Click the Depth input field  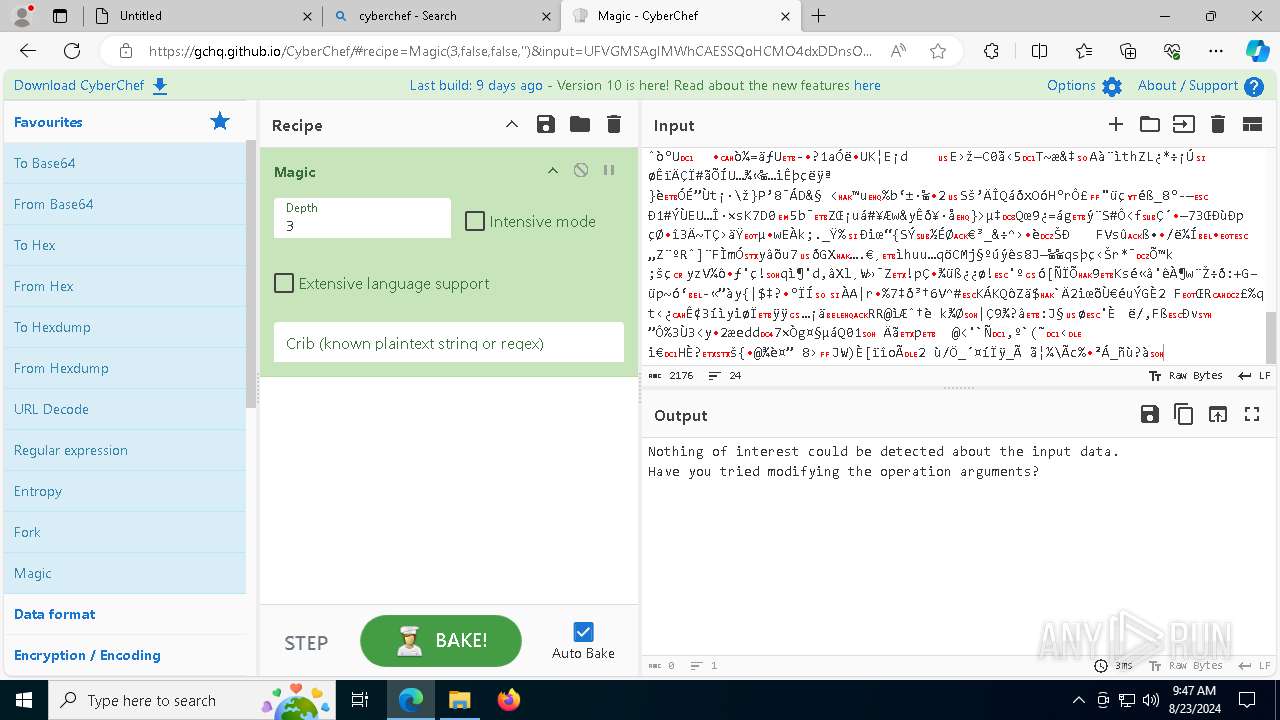pos(362,218)
